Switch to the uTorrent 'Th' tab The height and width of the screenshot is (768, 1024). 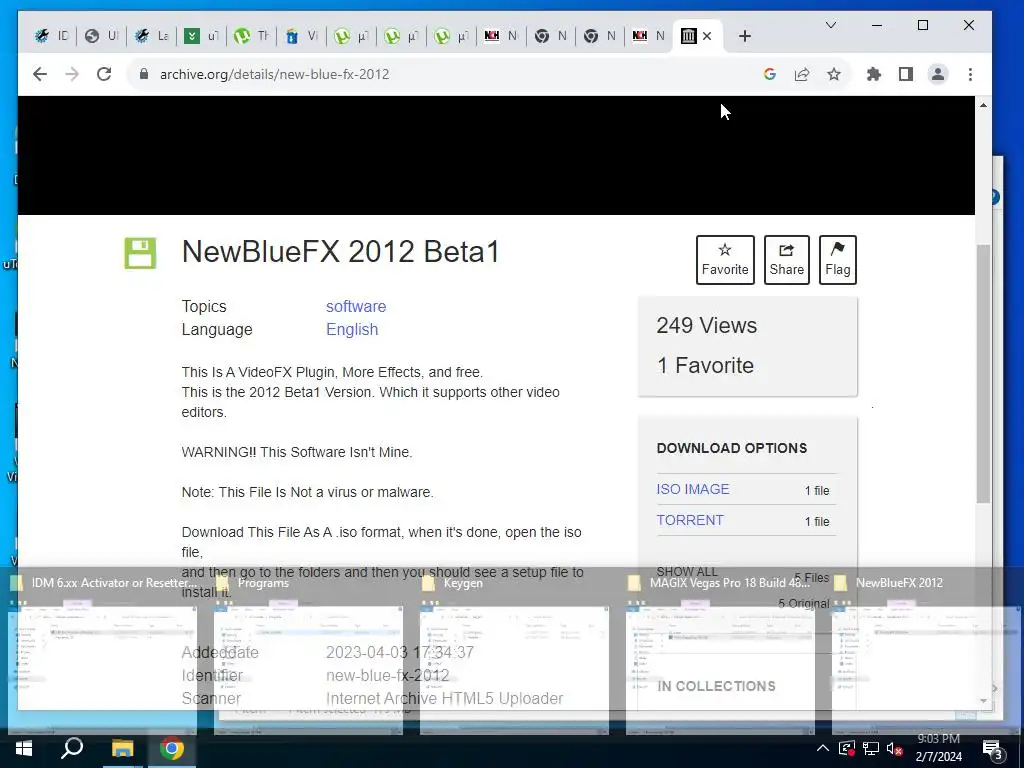click(251, 36)
